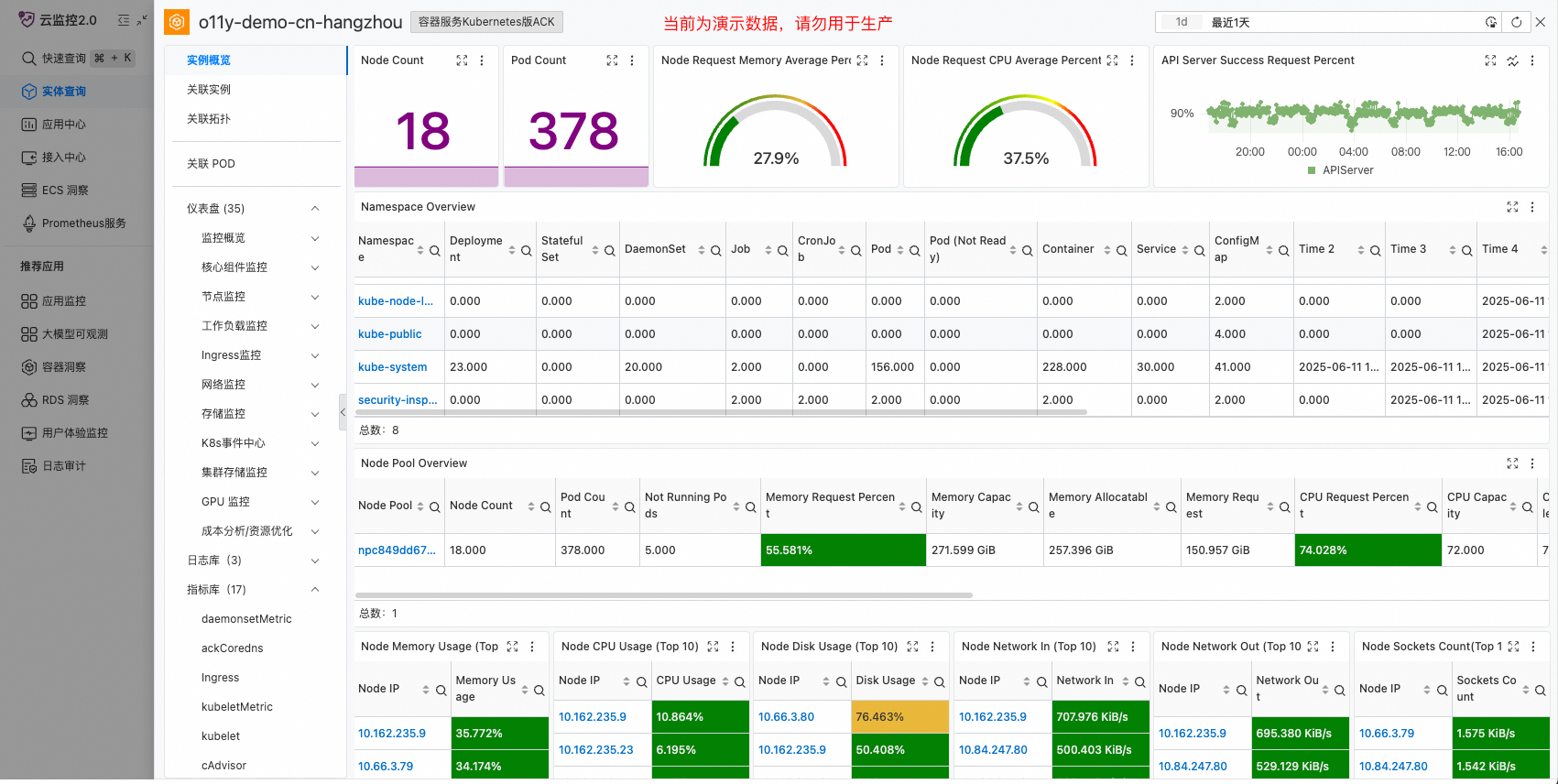Search the DaemonSet column
The height and width of the screenshot is (784, 1558).
tap(716, 250)
